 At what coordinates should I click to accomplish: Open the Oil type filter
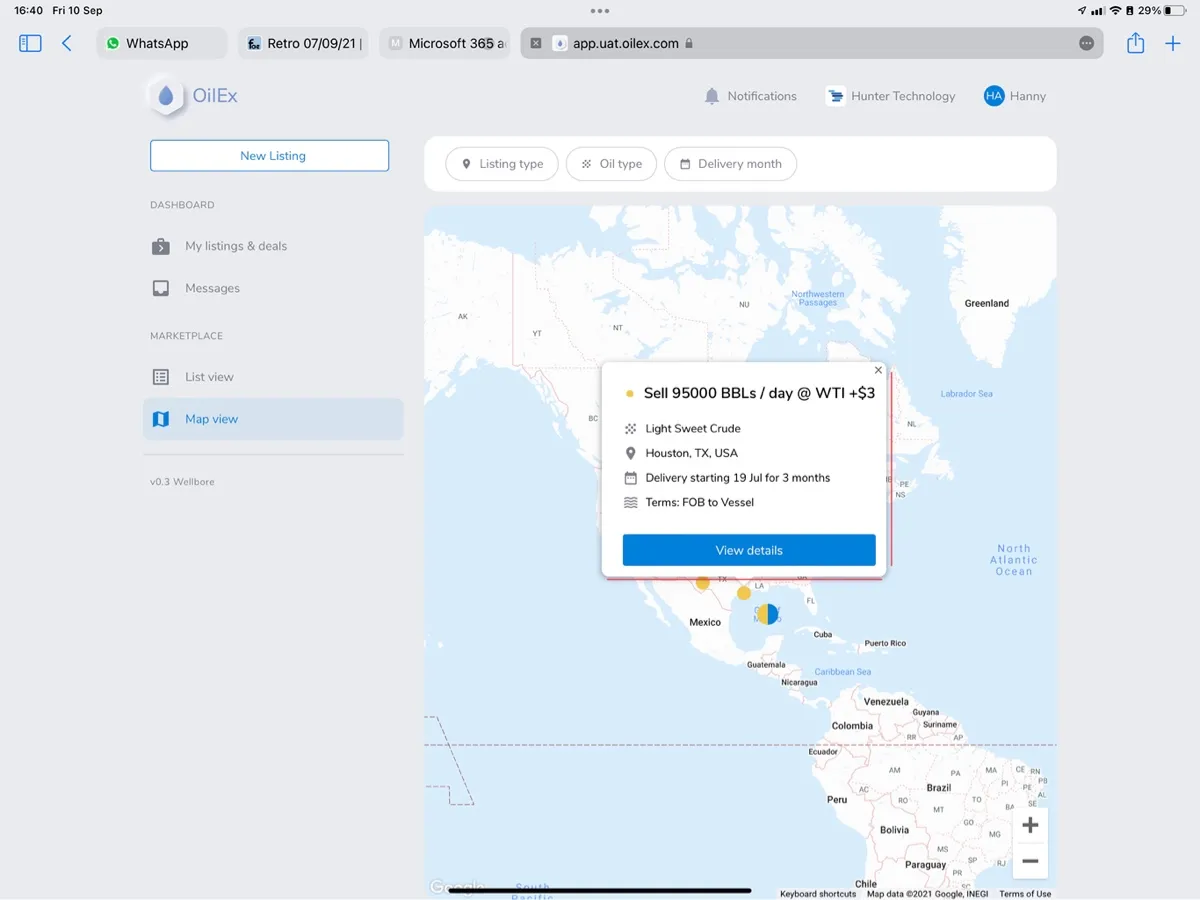tap(611, 164)
